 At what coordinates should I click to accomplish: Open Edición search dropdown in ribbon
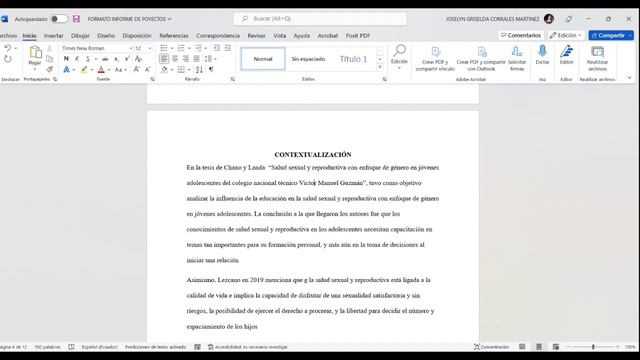click(x=399, y=57)
